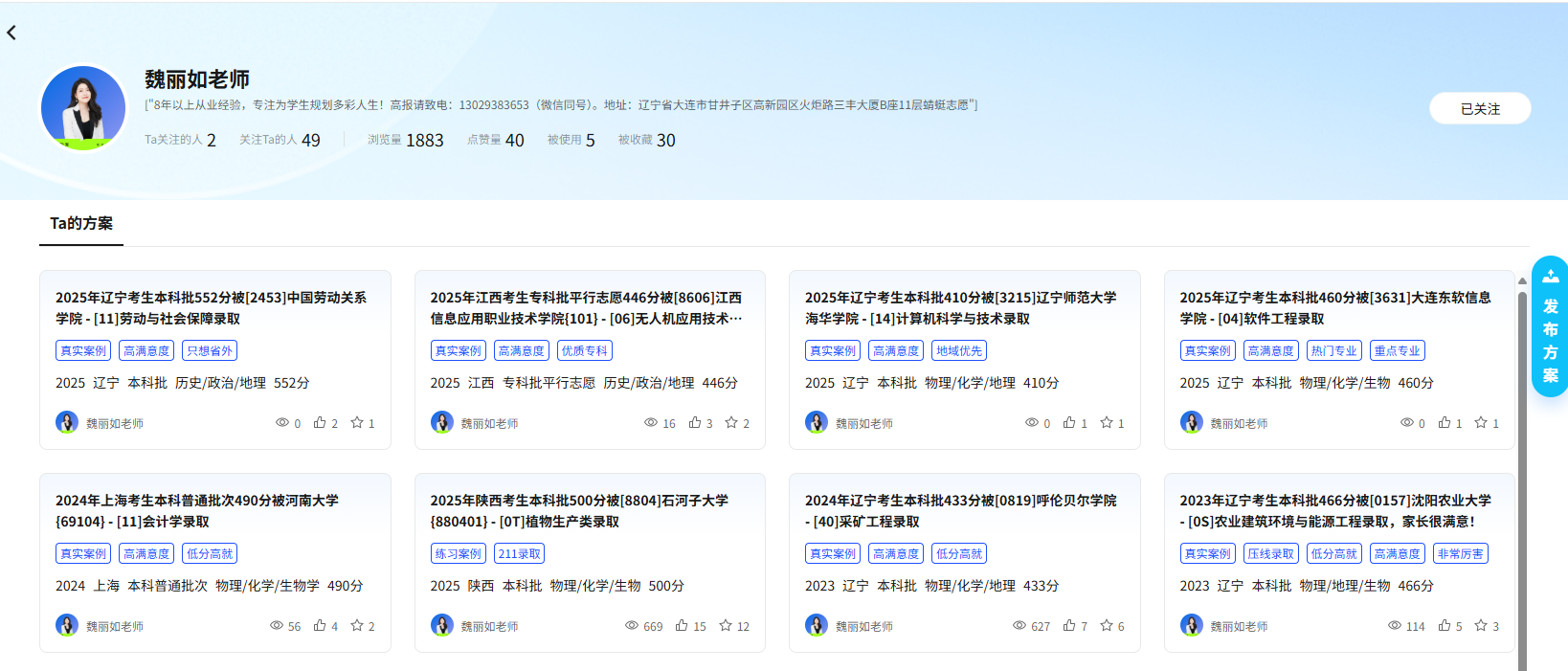Open 2025陕西500分石河子大学 plan title

(x=579, y=511)
